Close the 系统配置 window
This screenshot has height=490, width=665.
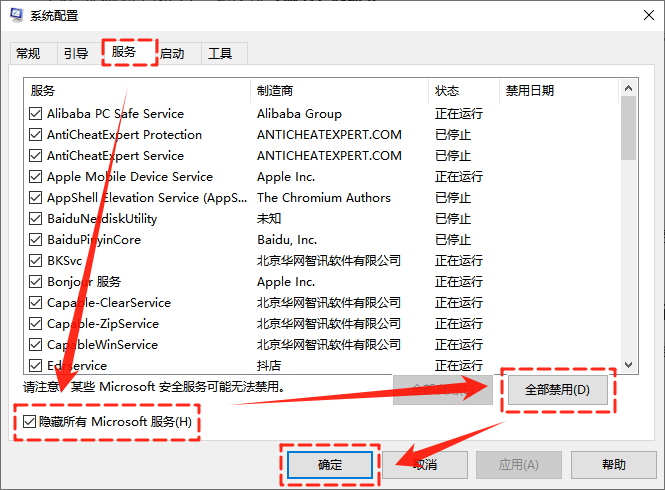pos(648,15)
